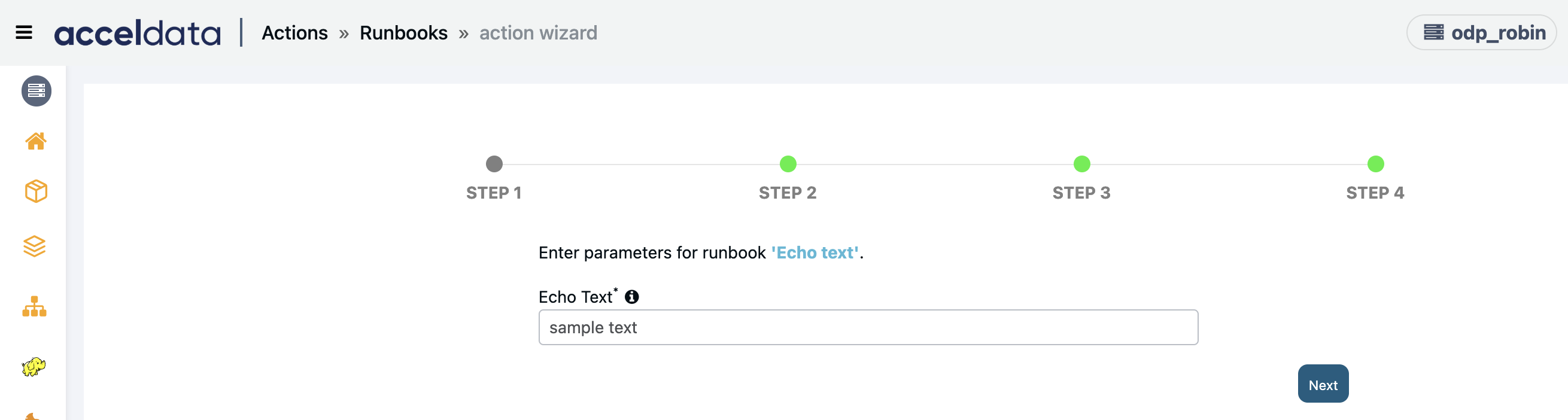Jump to STEP 4 marker
Image resolution: width=1568 pixels, height=420 pixels.
tap(1376, 164)
